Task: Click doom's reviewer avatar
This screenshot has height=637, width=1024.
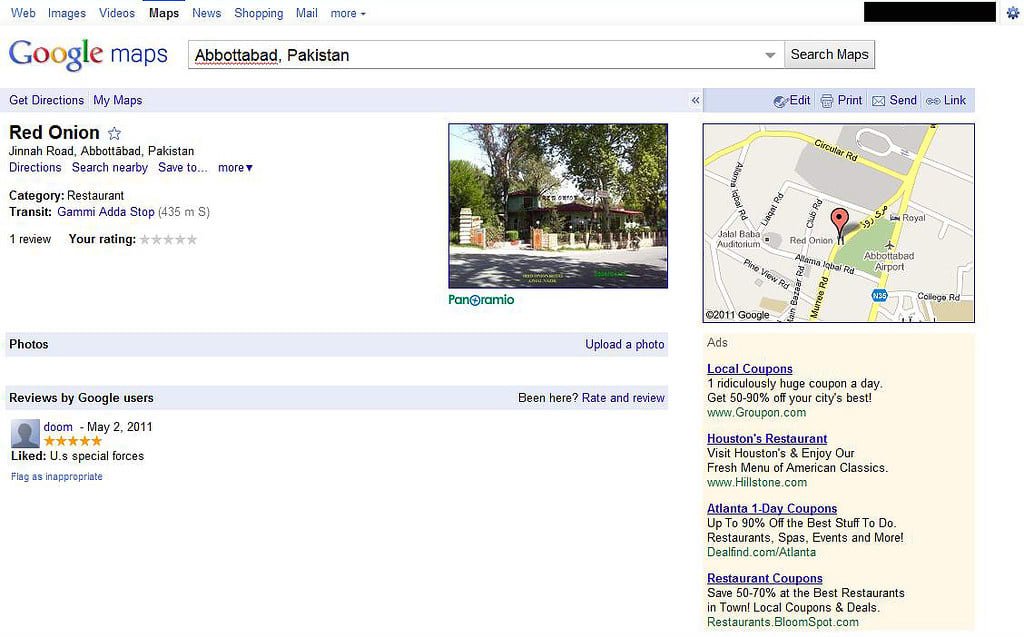Action: click(x=25, y=434)
